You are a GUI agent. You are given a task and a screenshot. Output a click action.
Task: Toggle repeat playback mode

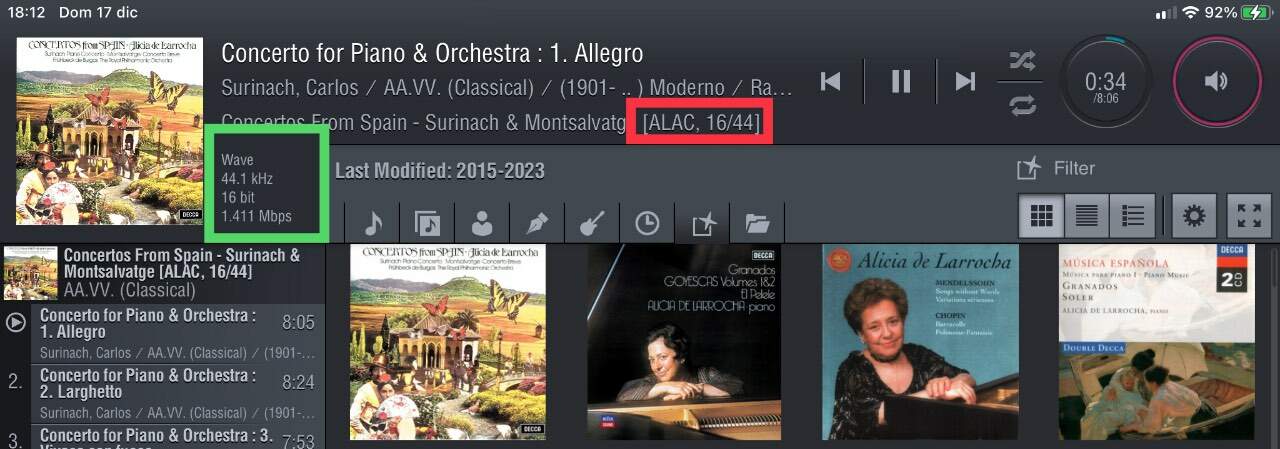1021,104
